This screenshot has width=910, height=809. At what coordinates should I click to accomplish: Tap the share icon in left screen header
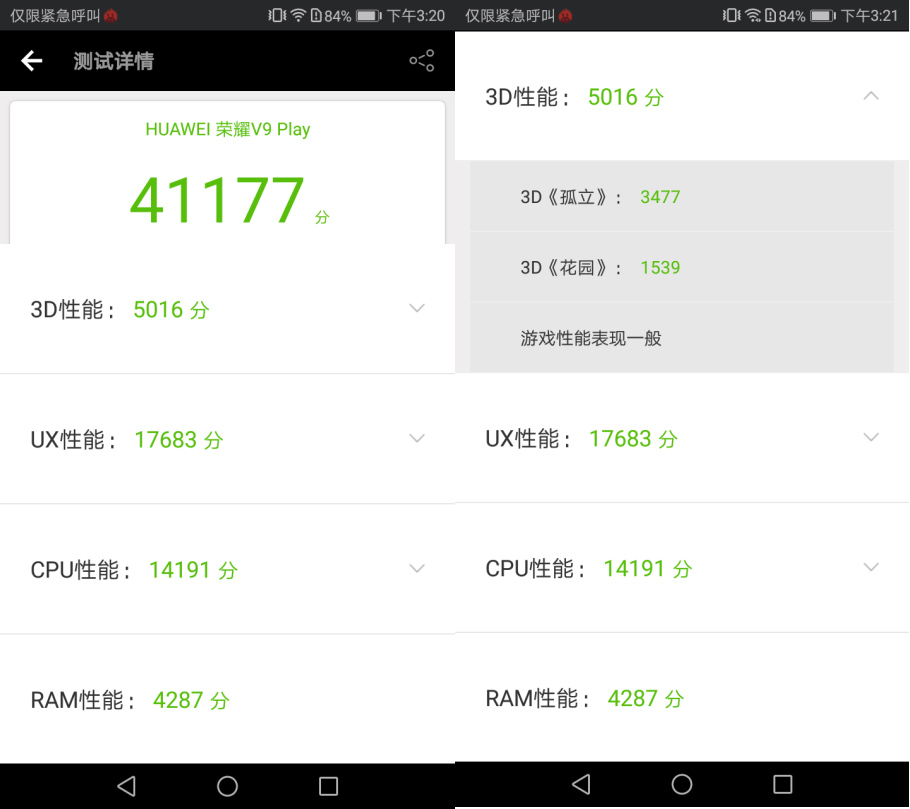coord(422,60)
